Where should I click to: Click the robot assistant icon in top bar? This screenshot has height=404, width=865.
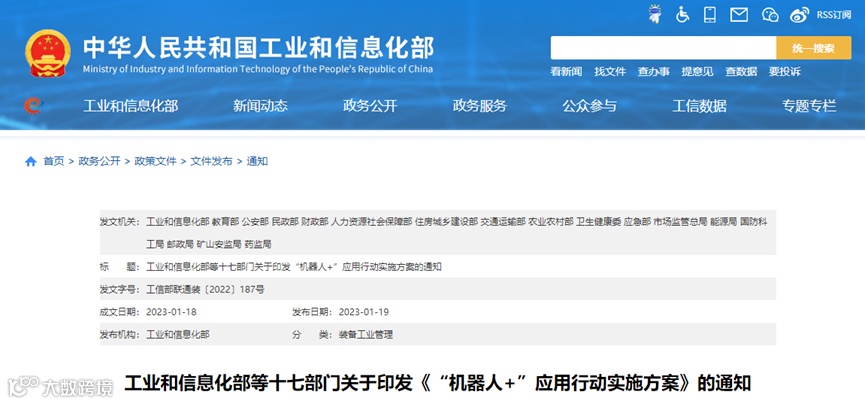click(655, 14)
